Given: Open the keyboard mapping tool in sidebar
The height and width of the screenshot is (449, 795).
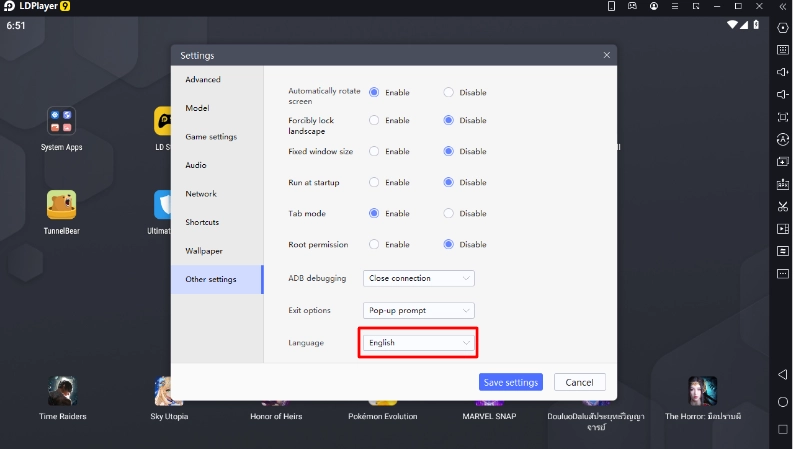Looking at the screenshot, I should (x=783, y=50).
